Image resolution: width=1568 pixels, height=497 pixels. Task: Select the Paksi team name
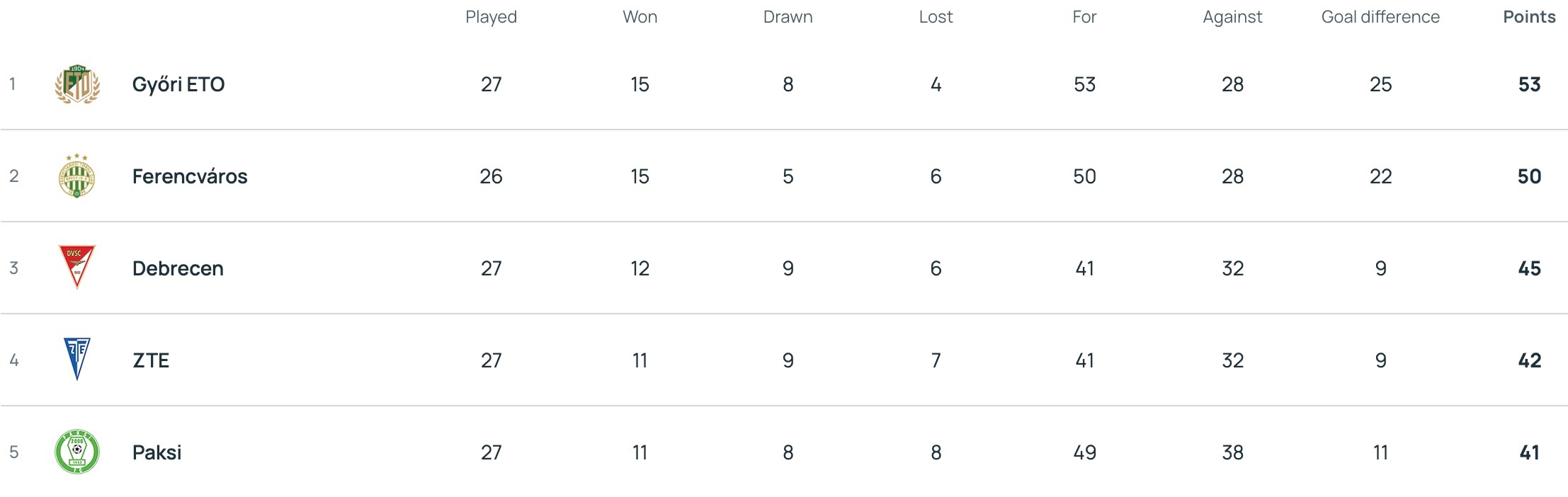click(157, 452)
